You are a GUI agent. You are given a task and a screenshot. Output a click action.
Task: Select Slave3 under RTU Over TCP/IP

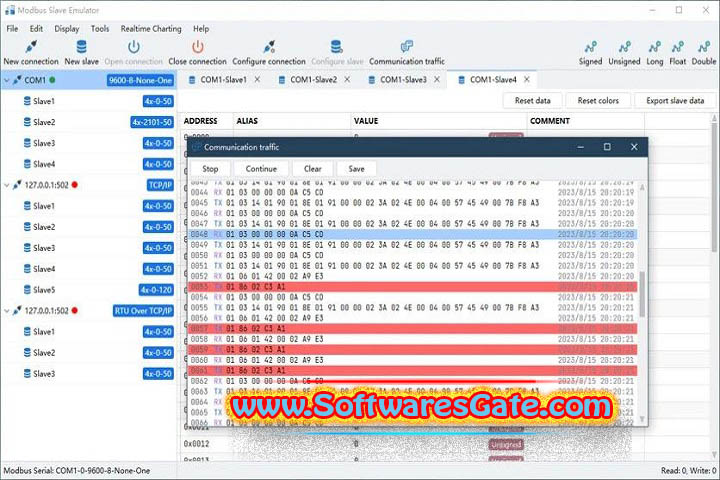(x=88, y=374)
